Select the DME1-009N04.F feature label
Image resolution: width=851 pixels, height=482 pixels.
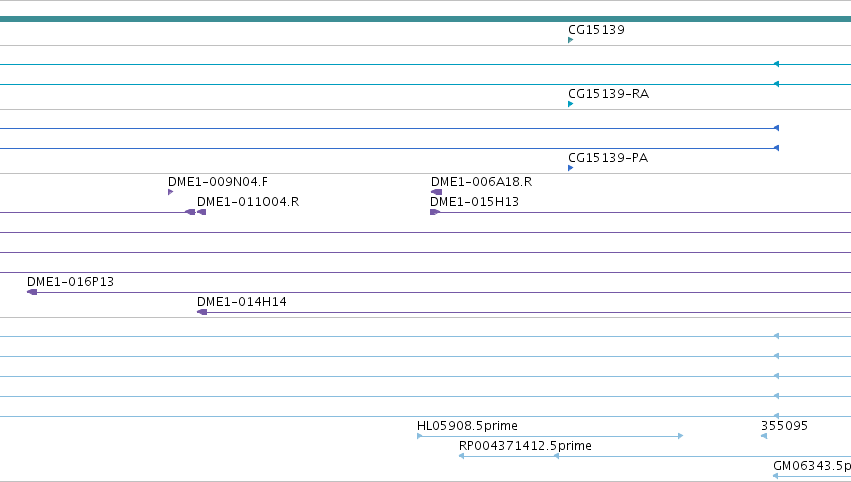(218, 182)
